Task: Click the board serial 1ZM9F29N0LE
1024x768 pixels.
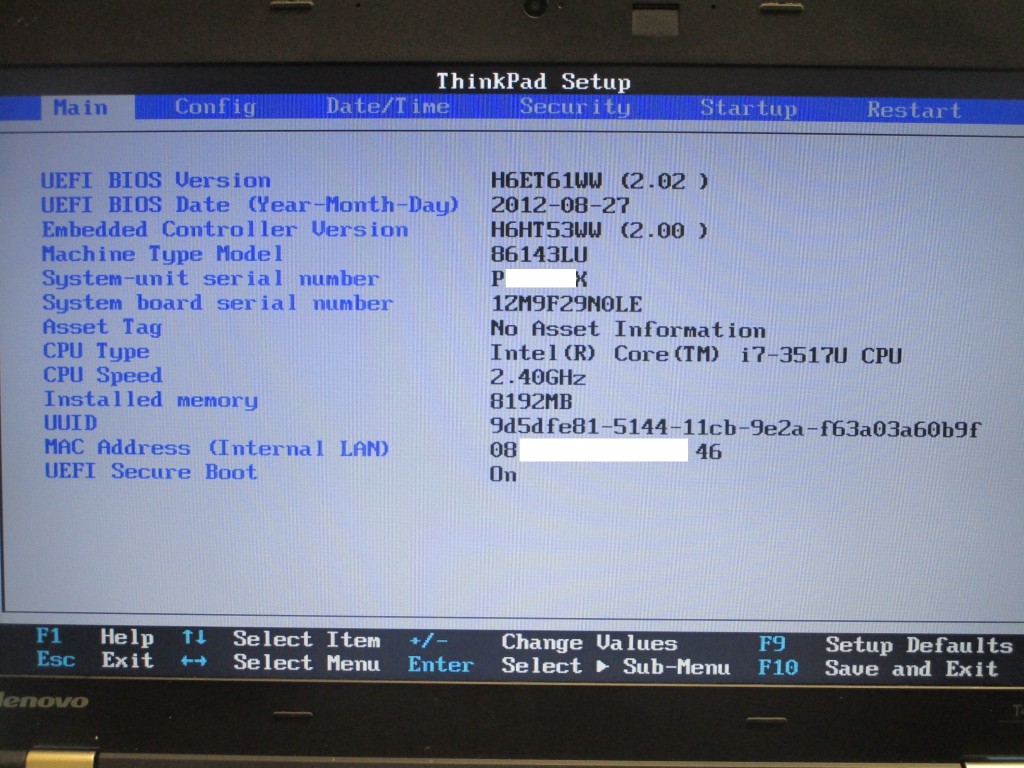Action: click(566, 304)
